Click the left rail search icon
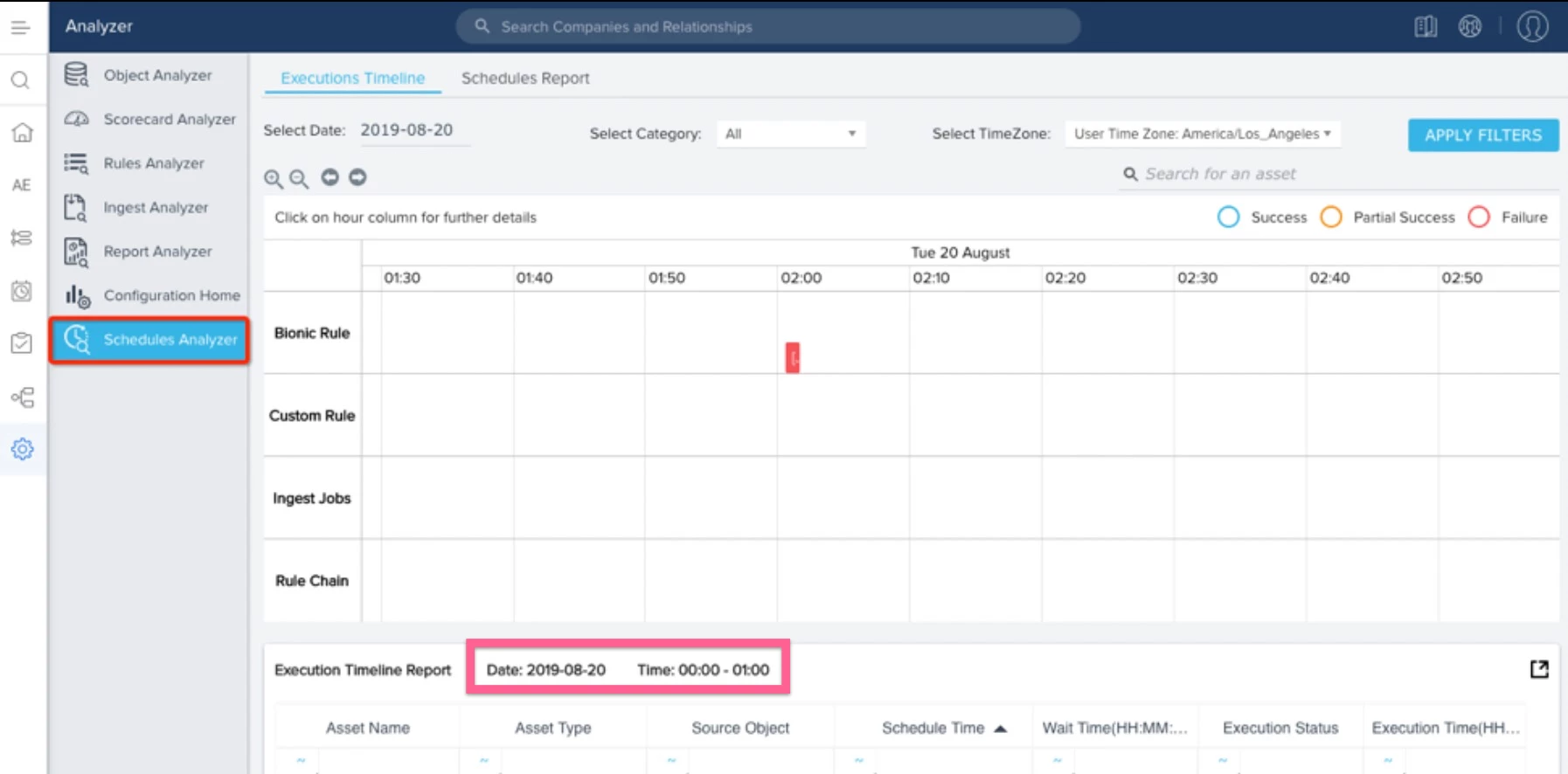This screenshot has height=774, width=1568. click(x=20, y=80)
